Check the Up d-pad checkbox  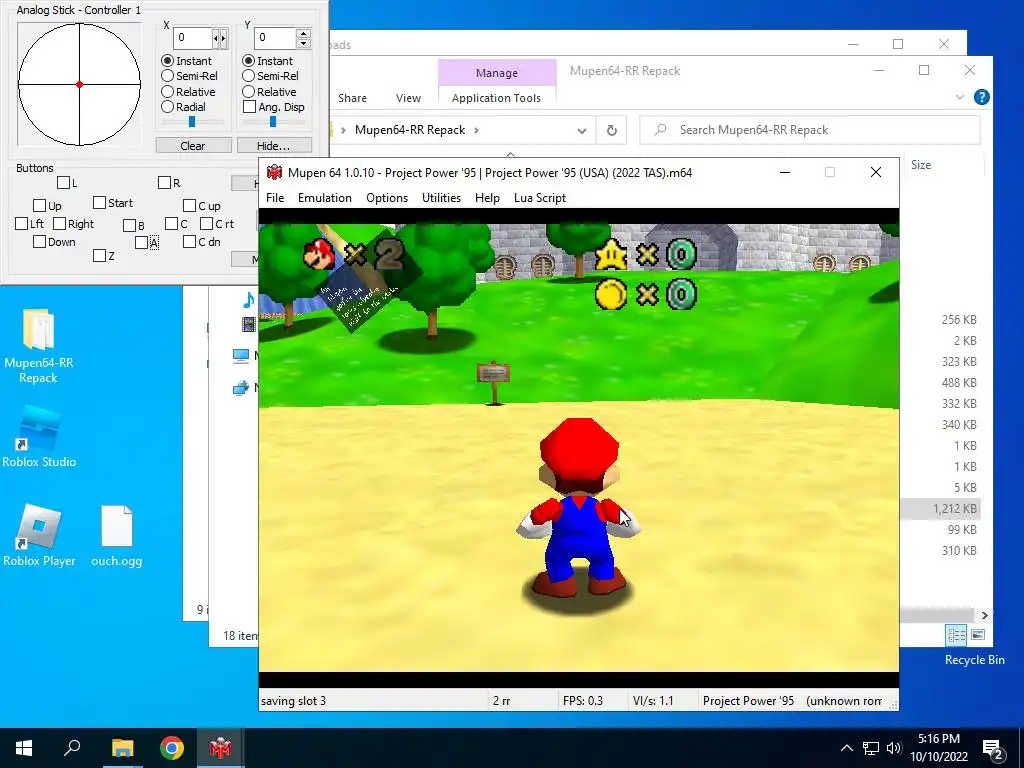tap(39, 206)
